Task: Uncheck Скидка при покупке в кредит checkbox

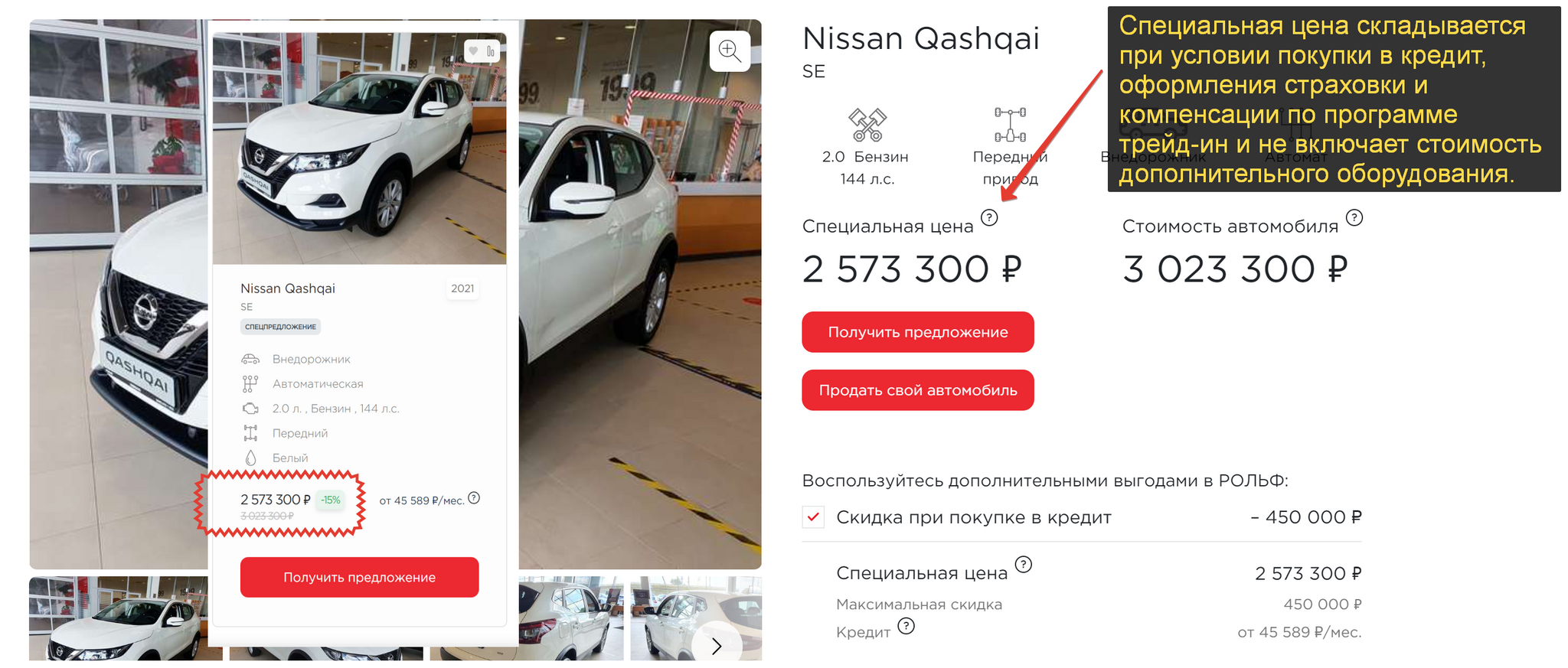Action: tap(813, 517)
